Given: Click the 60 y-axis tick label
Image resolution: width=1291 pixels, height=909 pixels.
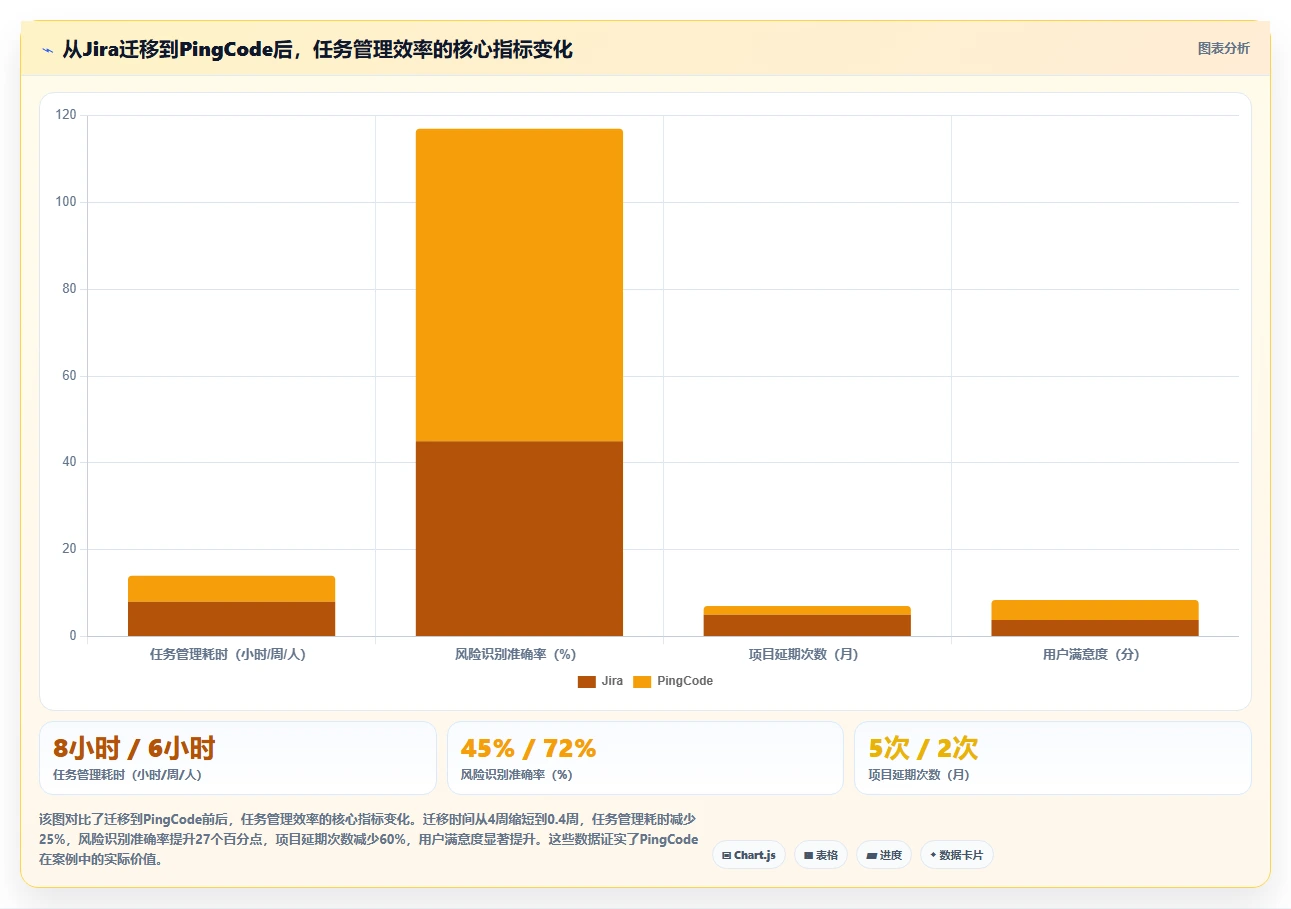Looking at the screenshot, I should [x=69, y=376].
